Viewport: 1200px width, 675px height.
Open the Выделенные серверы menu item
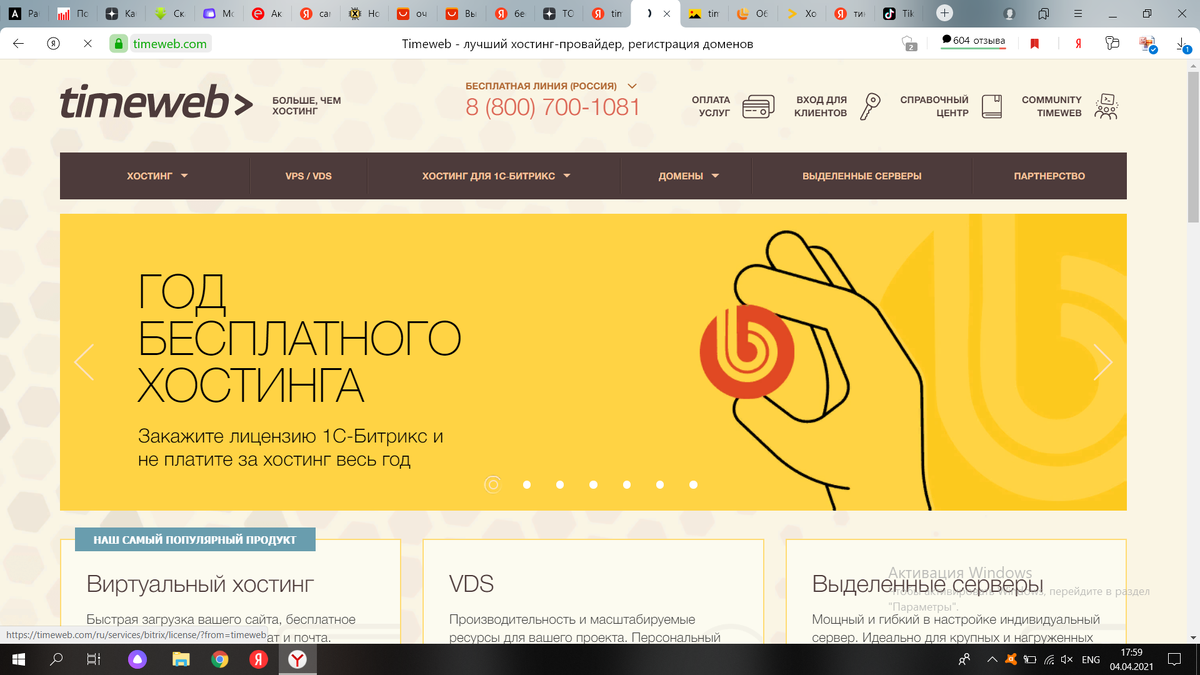(862, 176)
